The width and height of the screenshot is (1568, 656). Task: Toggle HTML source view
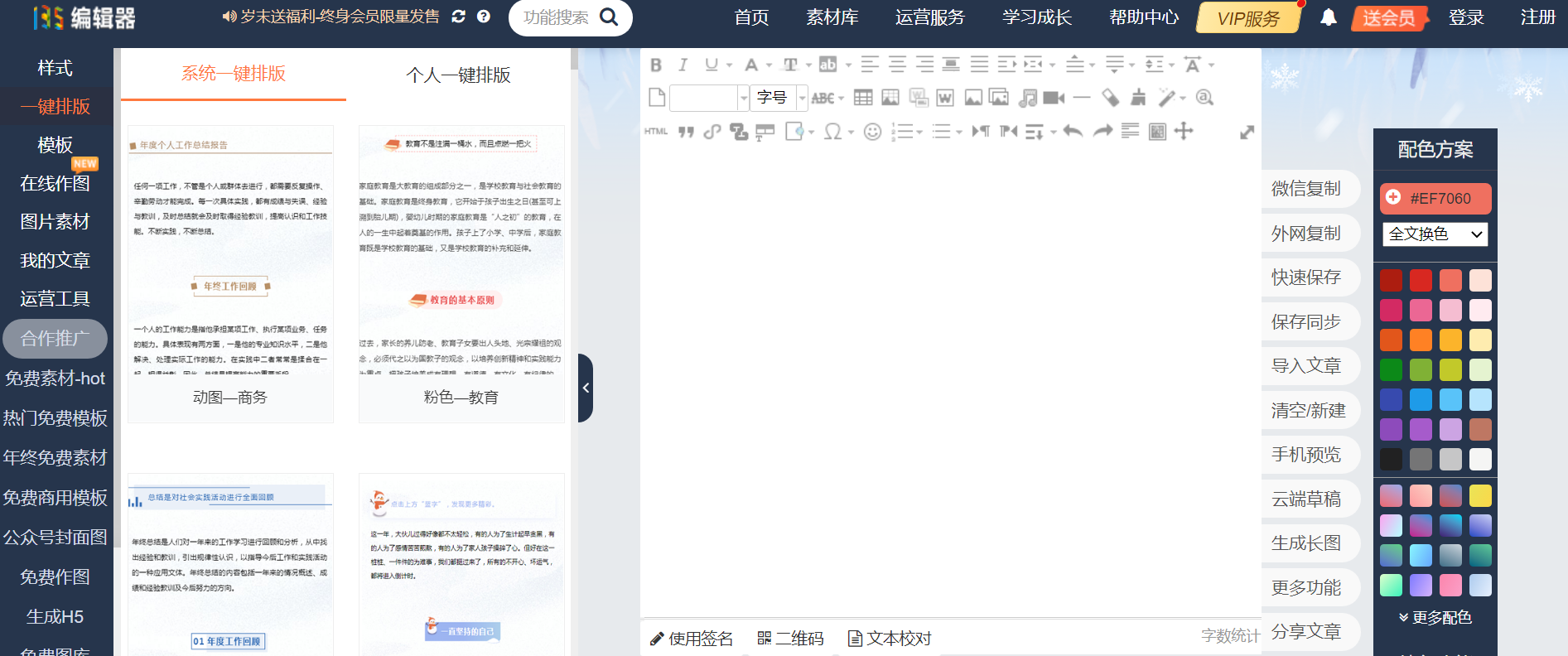tap(656, 132)
